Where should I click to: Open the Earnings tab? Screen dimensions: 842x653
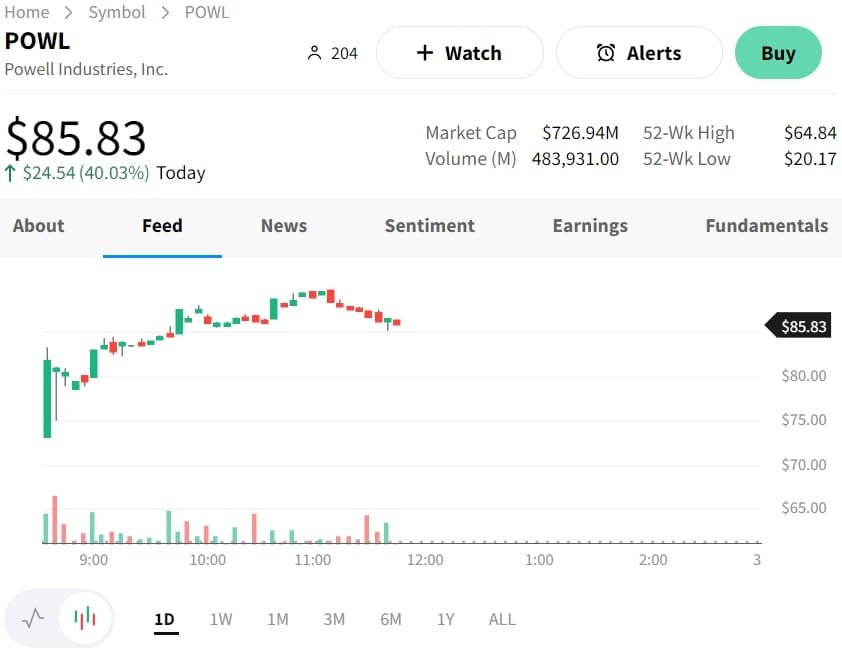coord(590,226)
